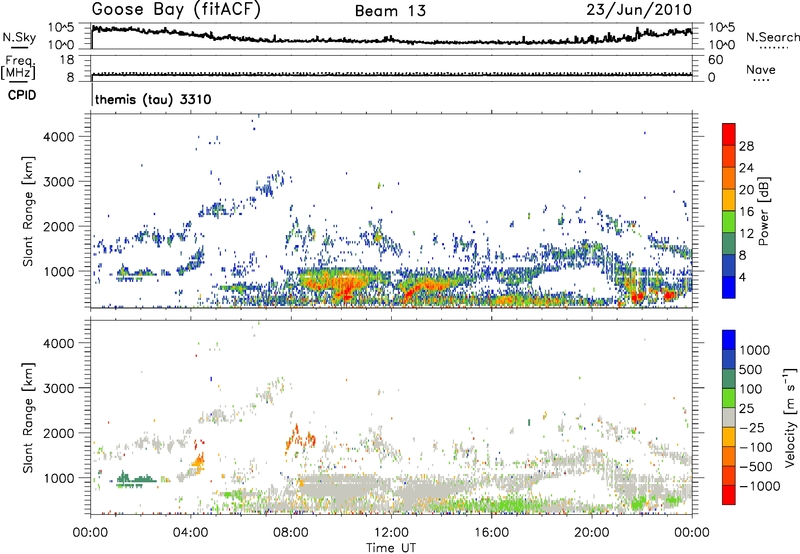Click the '20:00' time tick label
Viewport: 800px width, 554px height.
pyautogui.click(x=591, y=532)
